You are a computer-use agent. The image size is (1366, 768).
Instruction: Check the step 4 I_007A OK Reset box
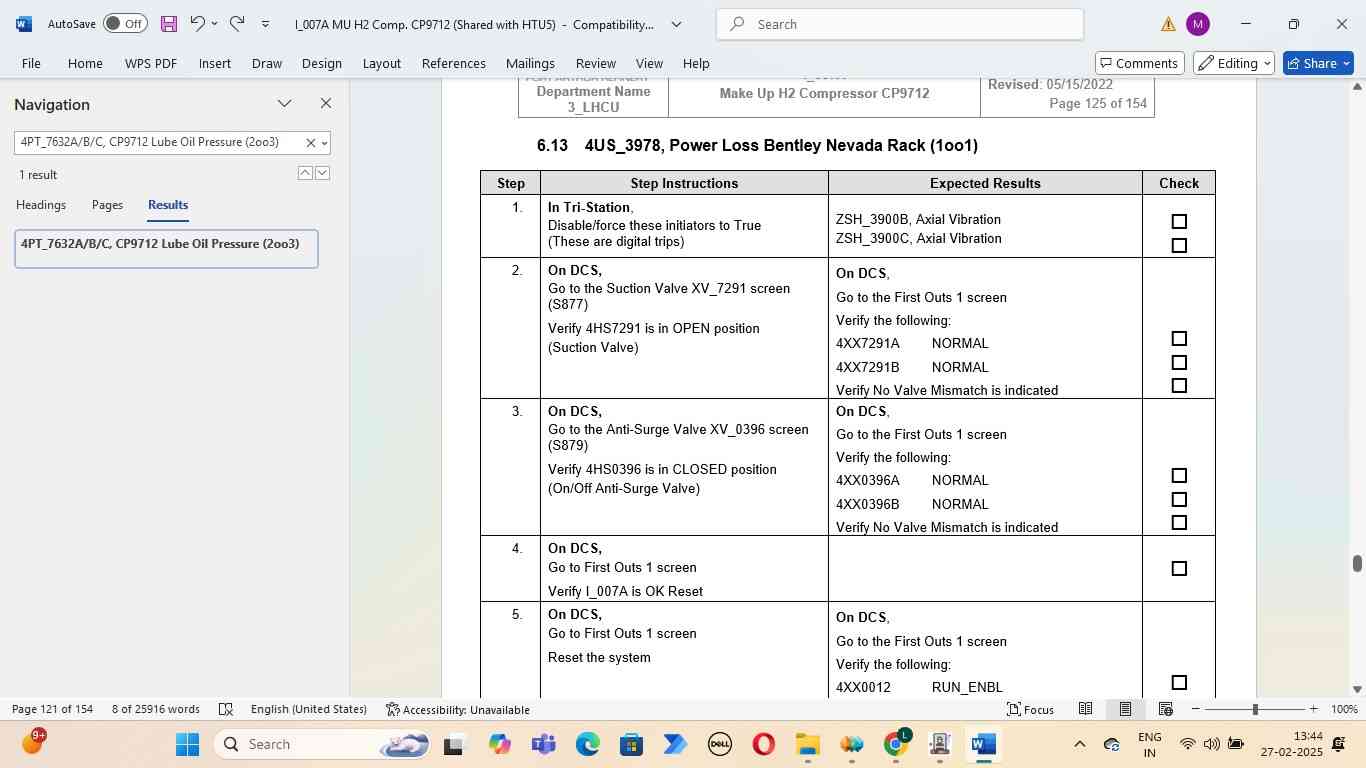tap(1179, 569)
